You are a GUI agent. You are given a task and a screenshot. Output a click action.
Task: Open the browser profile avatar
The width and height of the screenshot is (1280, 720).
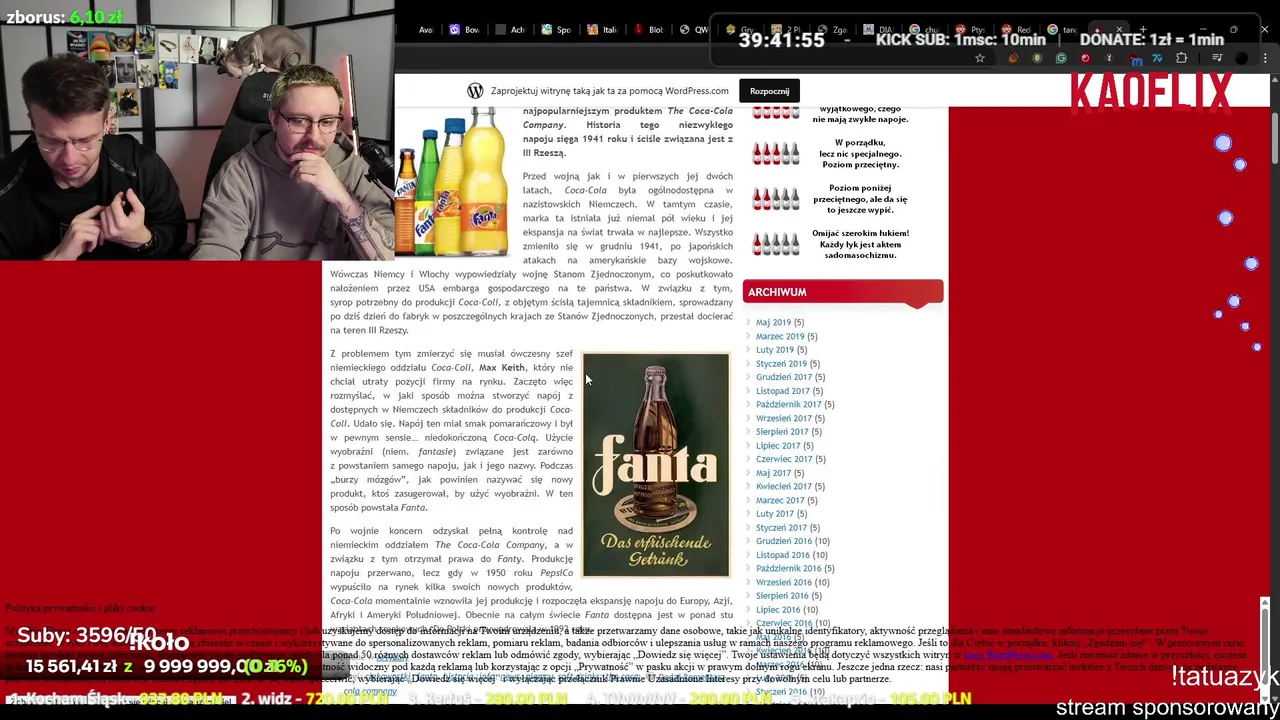point(1241,58)
